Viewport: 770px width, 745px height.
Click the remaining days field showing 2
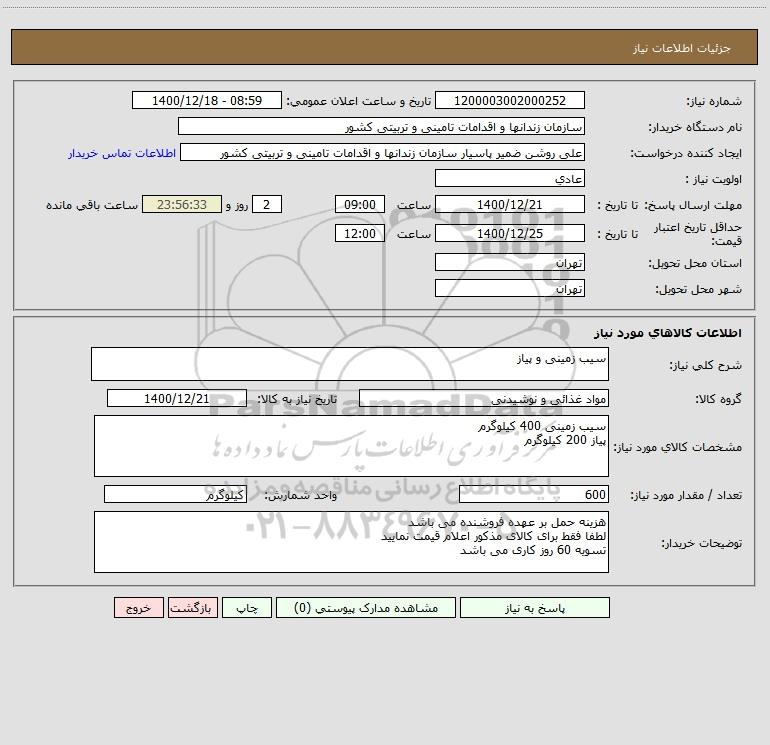point(267,204)
